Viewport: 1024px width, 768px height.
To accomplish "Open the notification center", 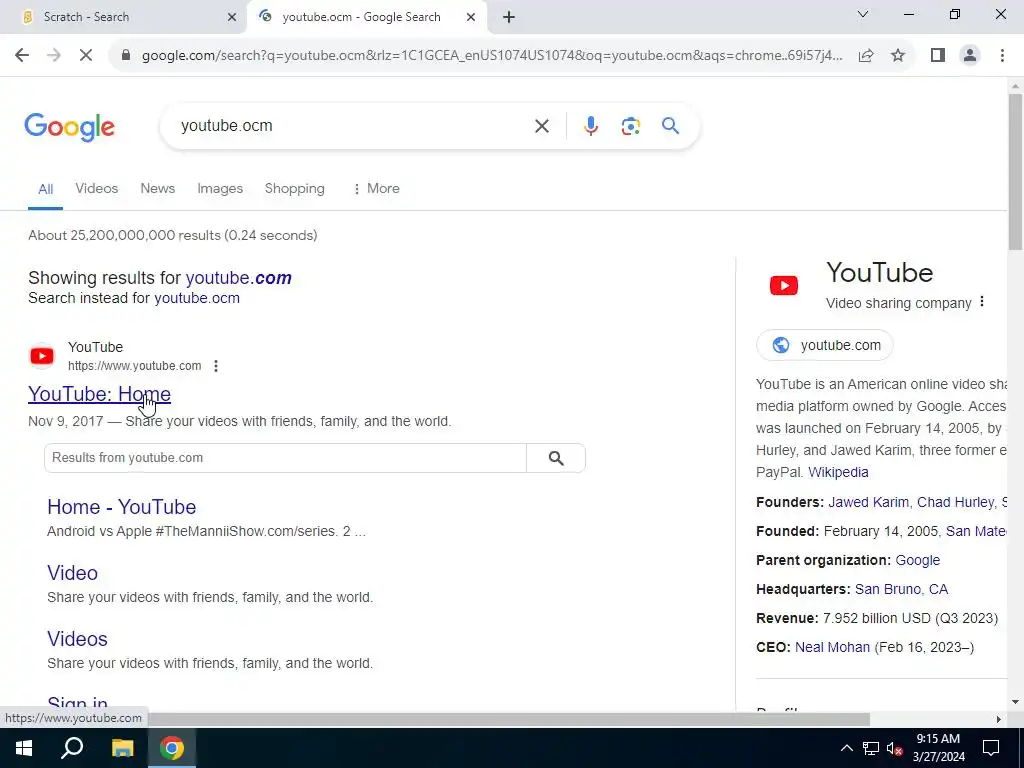I will click(991, 748).
